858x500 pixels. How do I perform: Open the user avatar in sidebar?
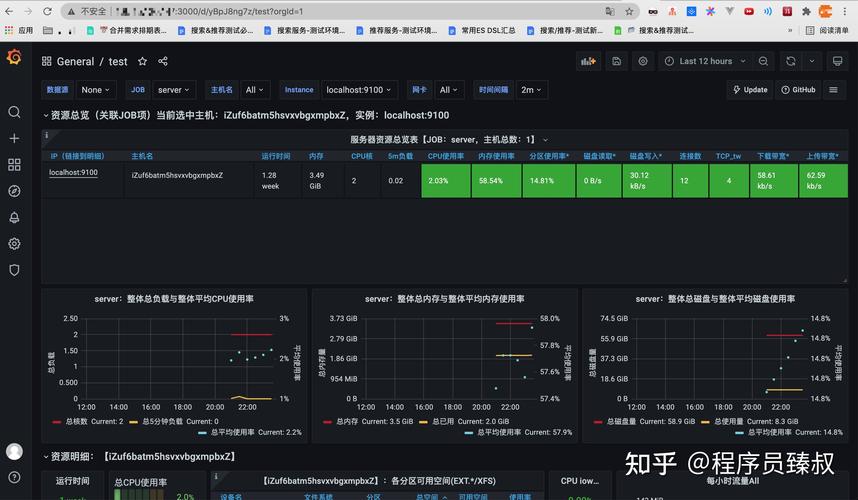pyautogui.click(x=14, y=451)
